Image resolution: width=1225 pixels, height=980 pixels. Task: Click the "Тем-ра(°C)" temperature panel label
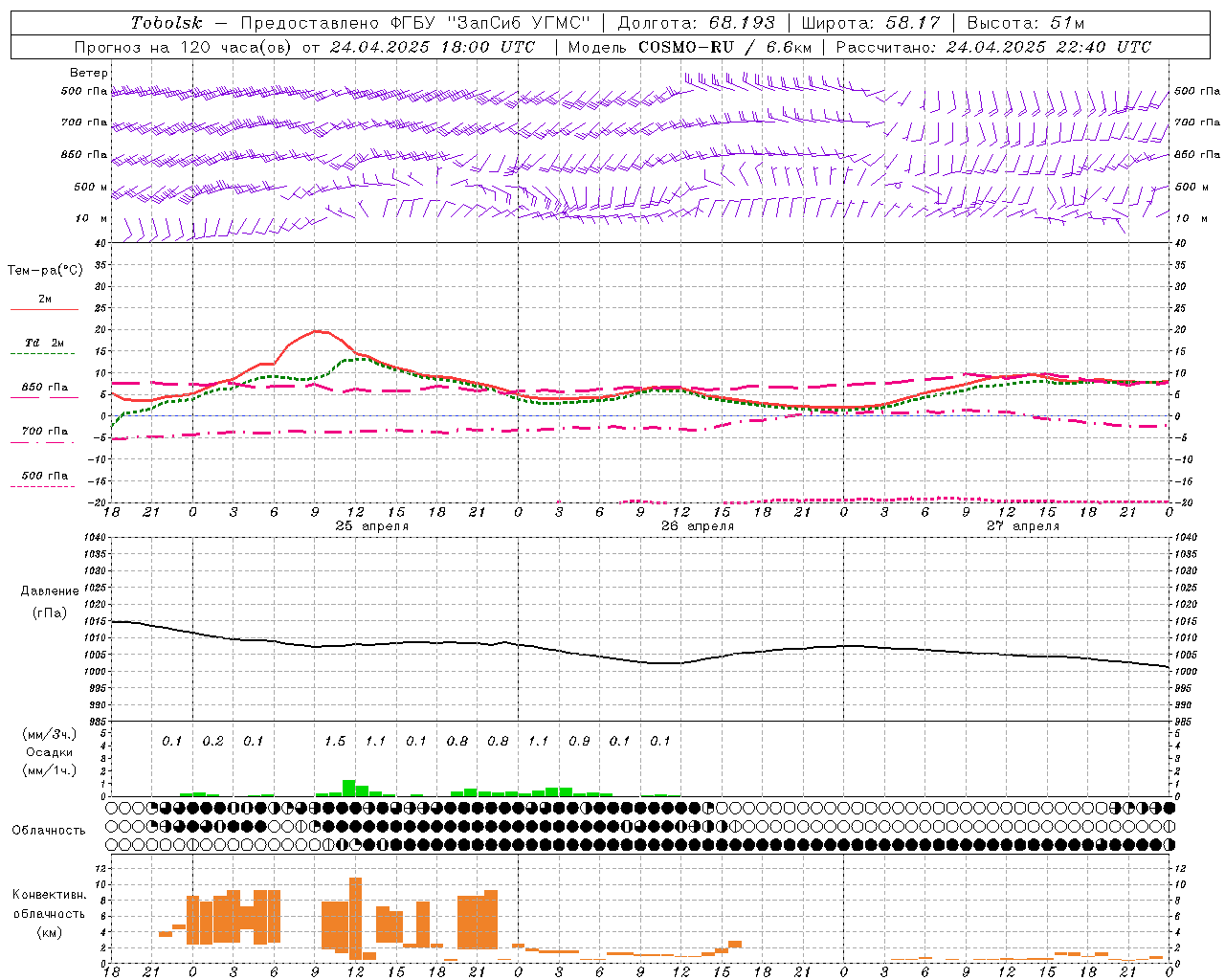coord(45,271)
